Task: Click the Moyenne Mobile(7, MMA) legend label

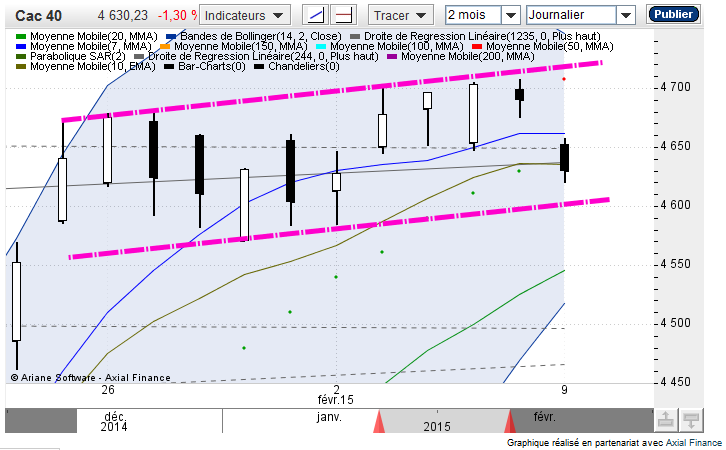Action: tap(91, 46)
